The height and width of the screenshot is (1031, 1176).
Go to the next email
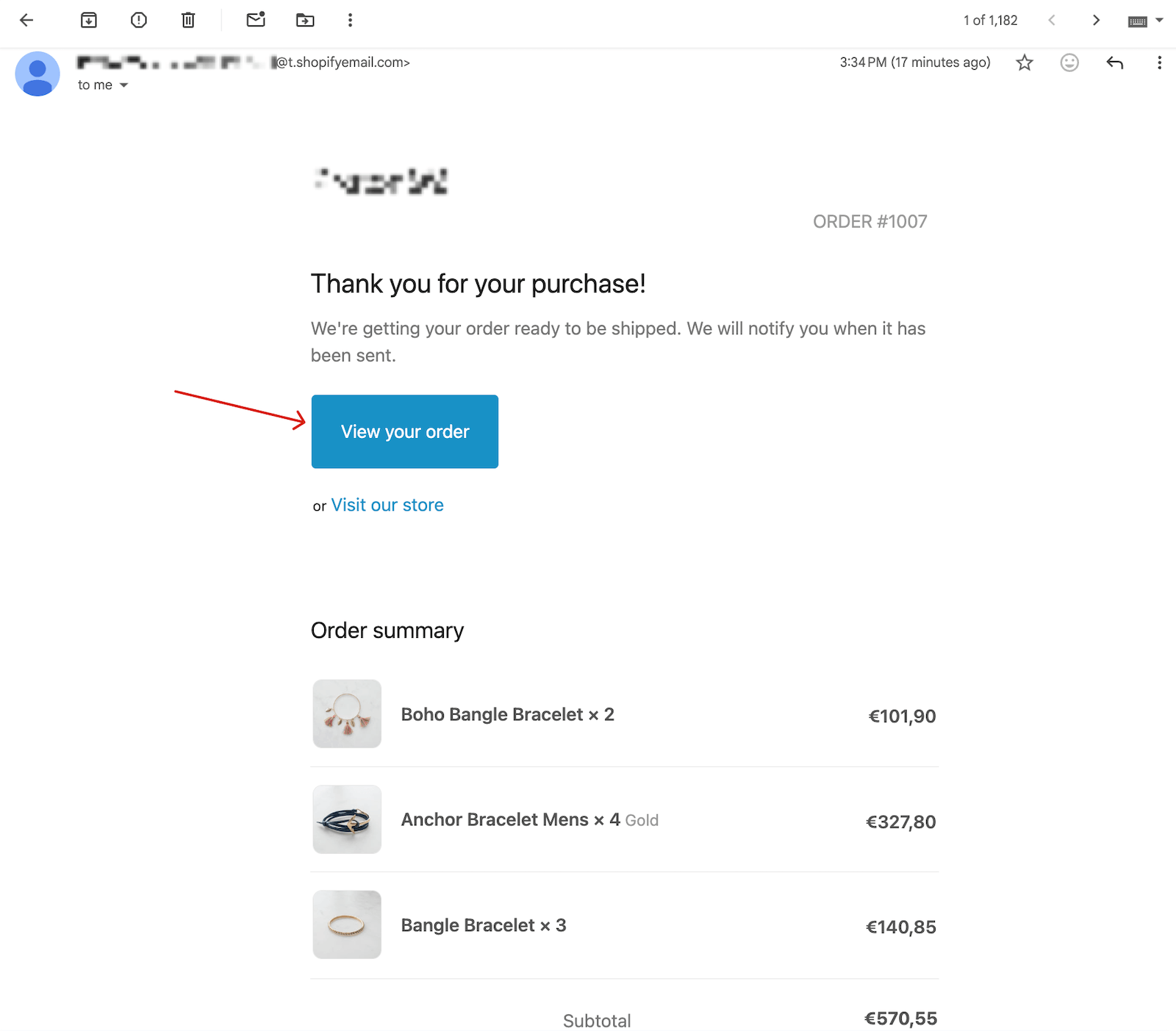coord(1096,20)
